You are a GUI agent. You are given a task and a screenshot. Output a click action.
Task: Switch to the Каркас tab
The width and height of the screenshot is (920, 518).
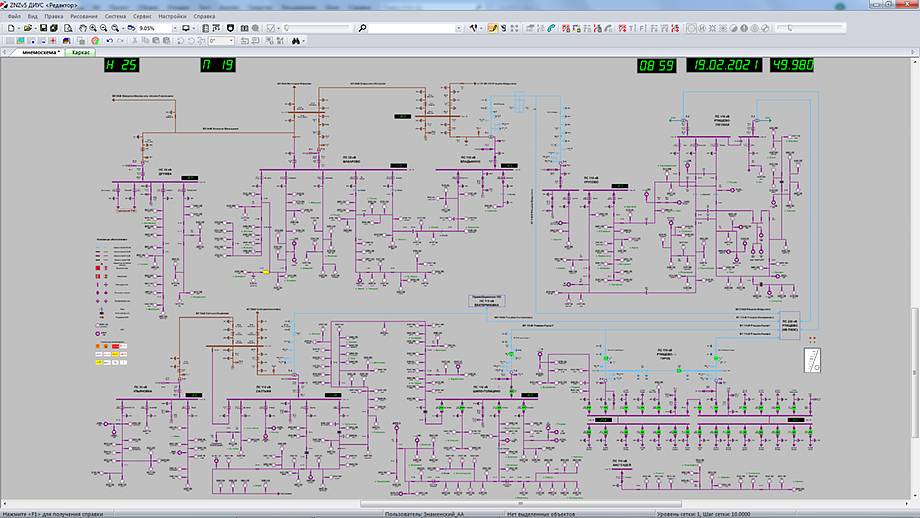[82, 52]
